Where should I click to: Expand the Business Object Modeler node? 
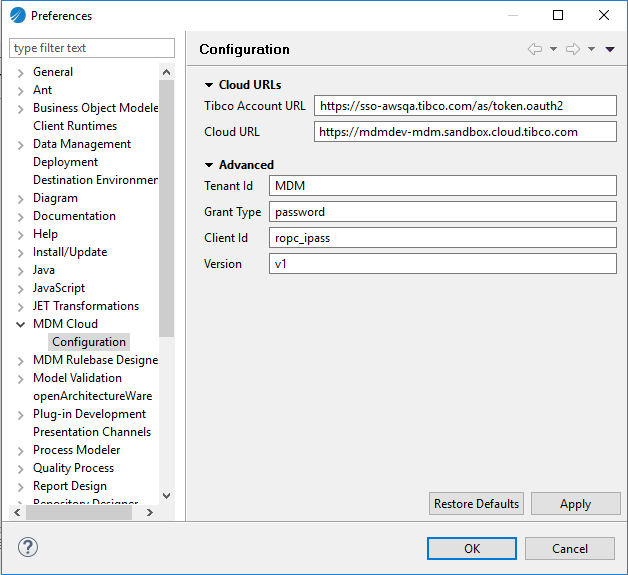pos(20,109)
